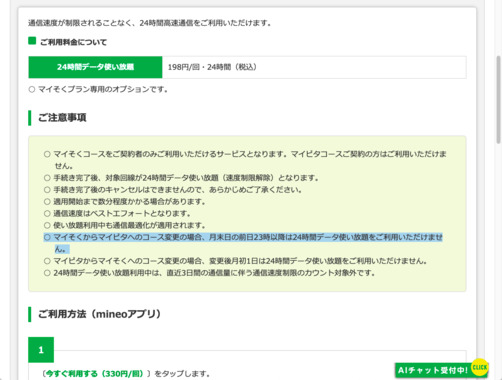
Task: Click the 通信速度はベストエフォートとなります note
Action: [117, 213]
